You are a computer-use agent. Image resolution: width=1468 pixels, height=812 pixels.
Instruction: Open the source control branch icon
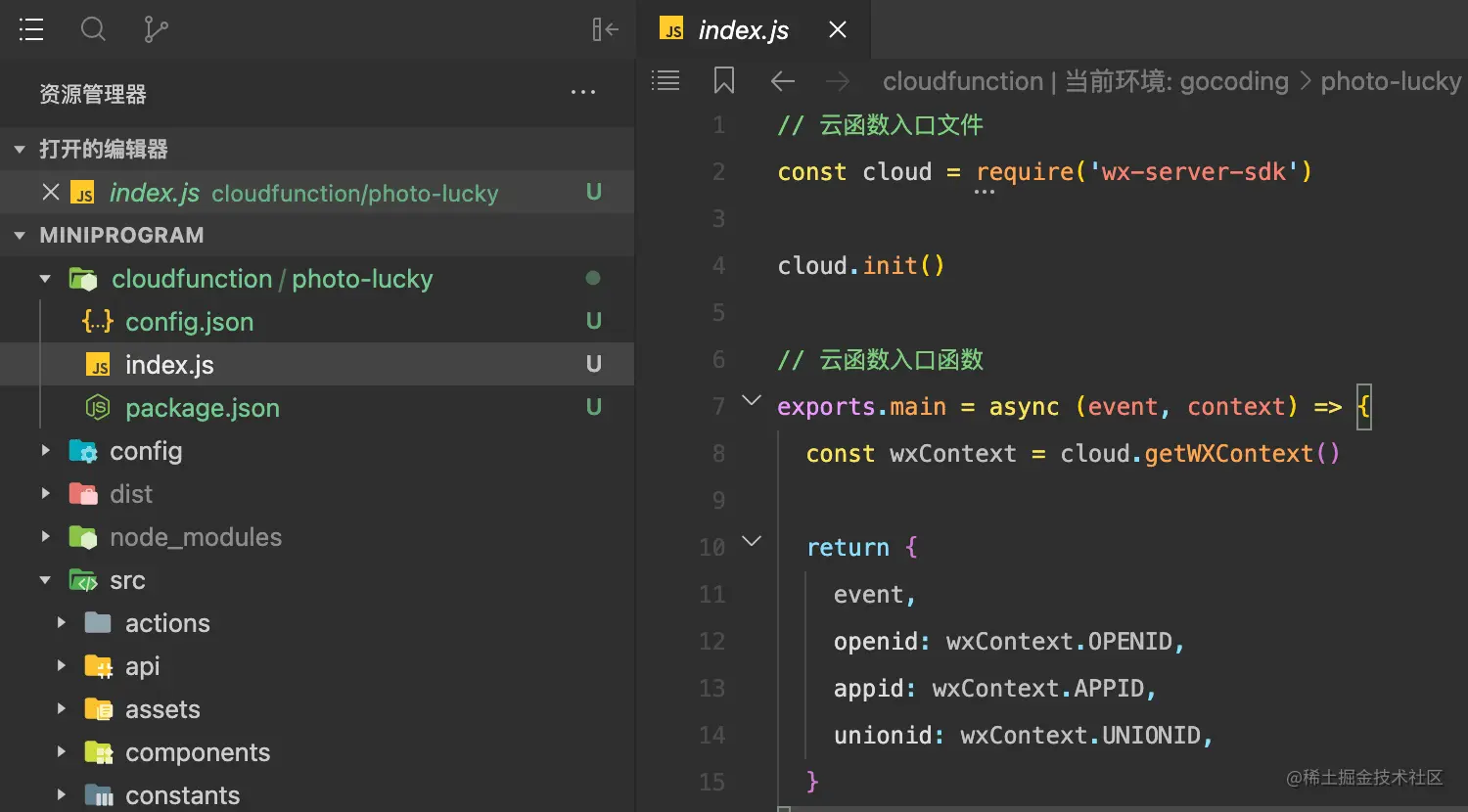pos(156,30)
